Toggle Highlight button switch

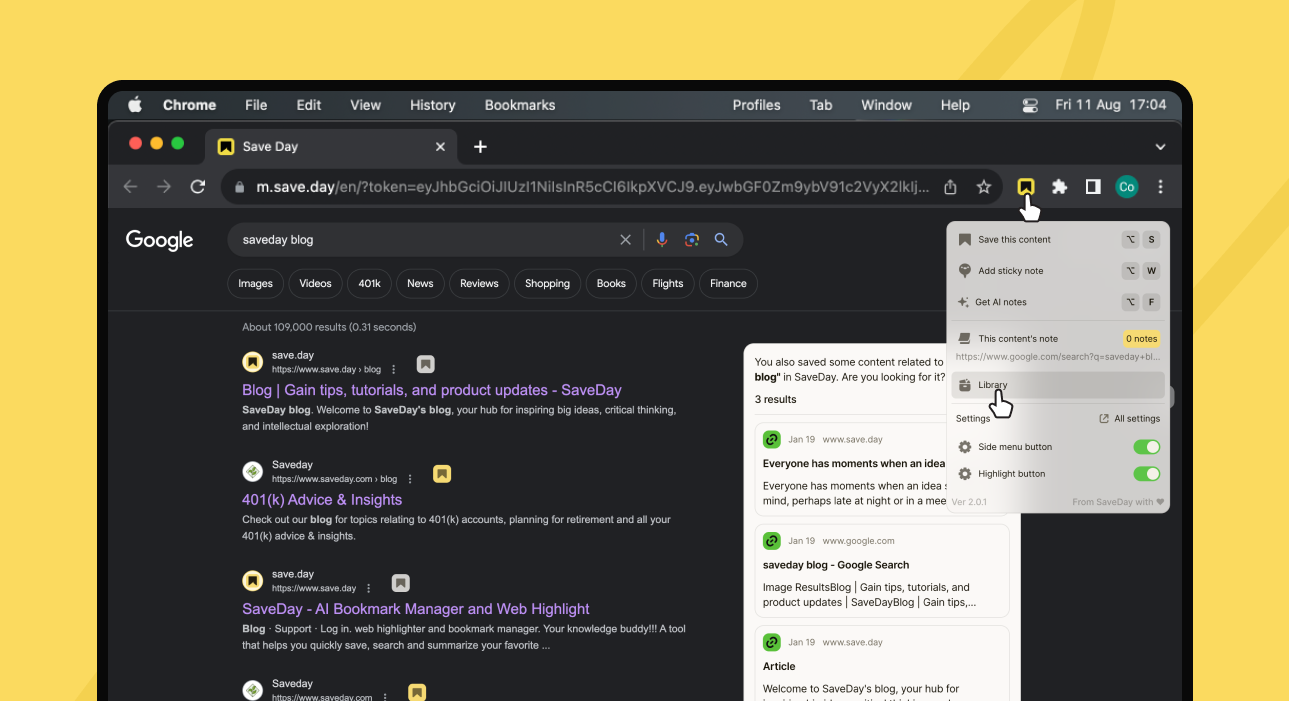tap(1146, 474)
